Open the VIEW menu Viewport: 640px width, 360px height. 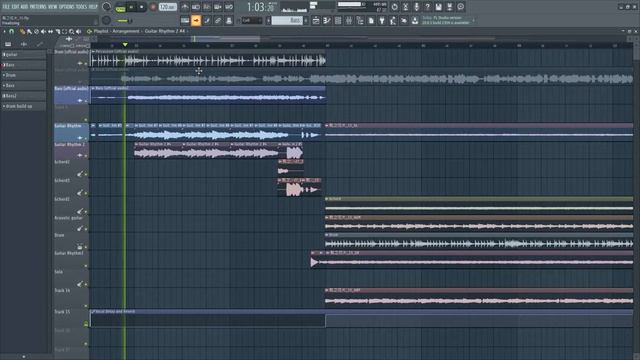pos(53,7)
